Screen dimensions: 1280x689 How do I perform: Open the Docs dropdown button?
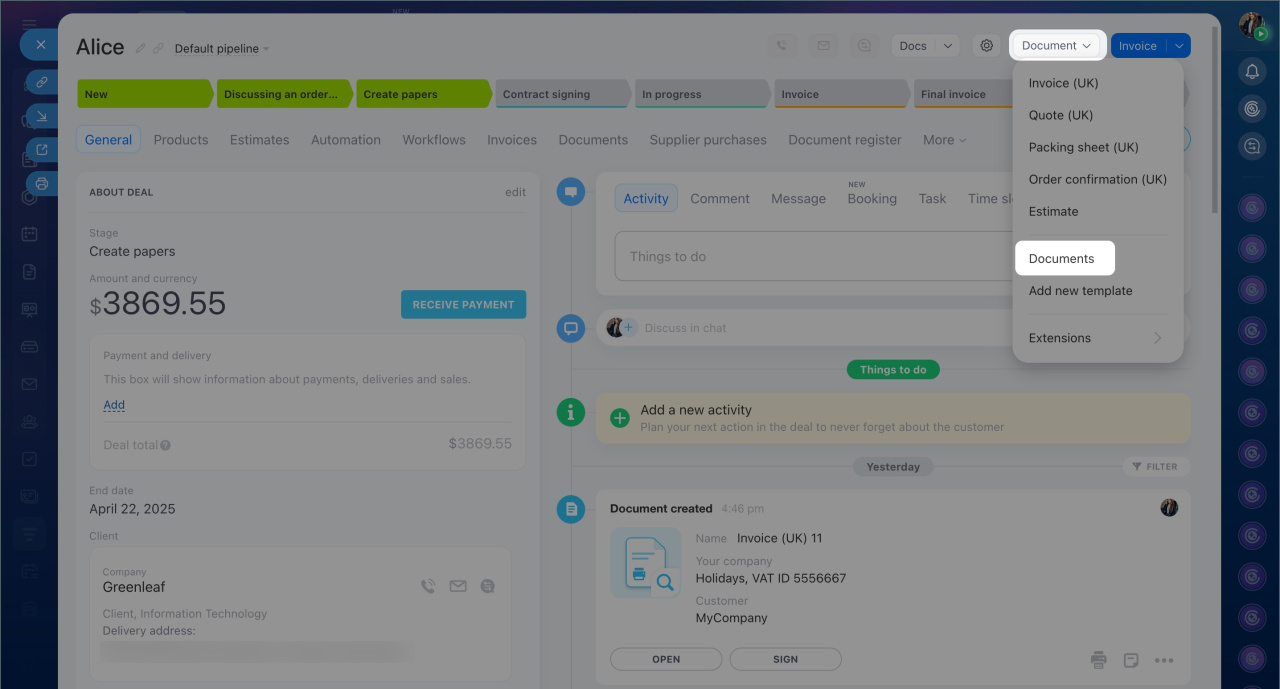[x=924, y=46]
